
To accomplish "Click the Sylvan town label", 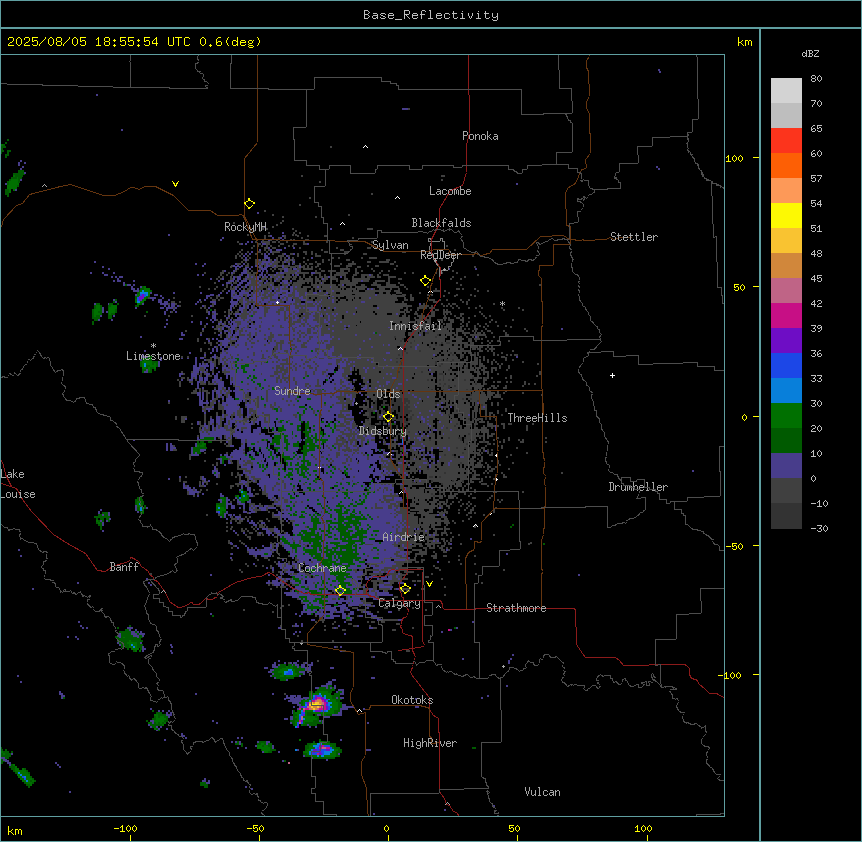I will point(390,245).
